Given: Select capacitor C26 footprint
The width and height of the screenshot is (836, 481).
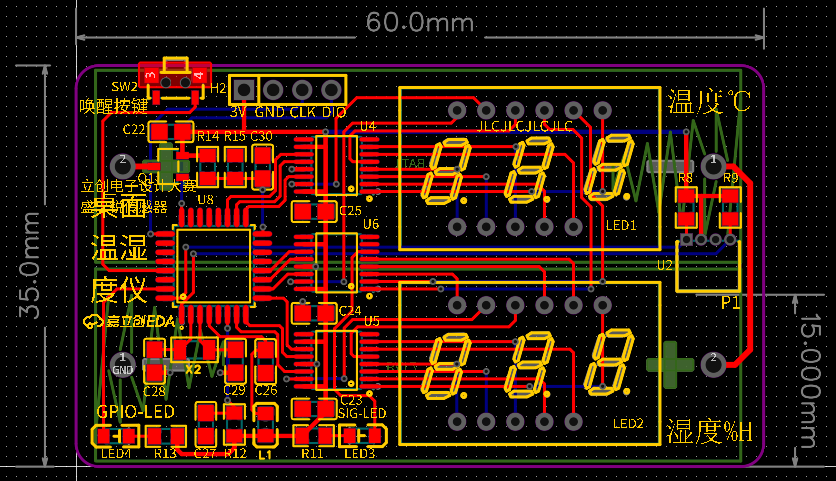Looking at the screenshot, I should [x=265, y=362].
